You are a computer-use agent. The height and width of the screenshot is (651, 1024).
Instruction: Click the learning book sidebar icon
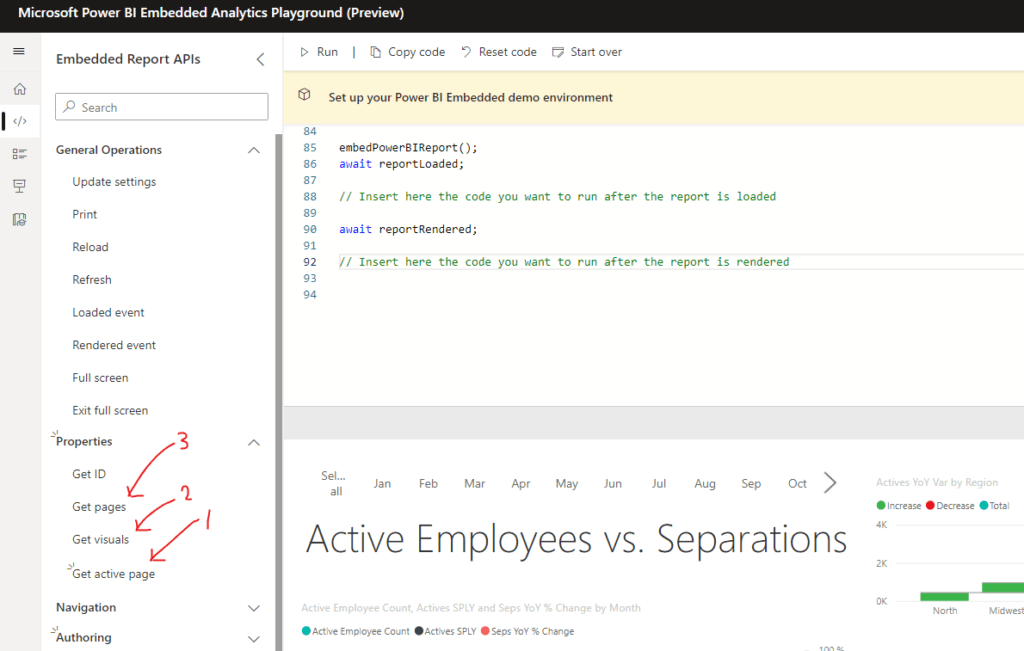click(x=19, y=219)
